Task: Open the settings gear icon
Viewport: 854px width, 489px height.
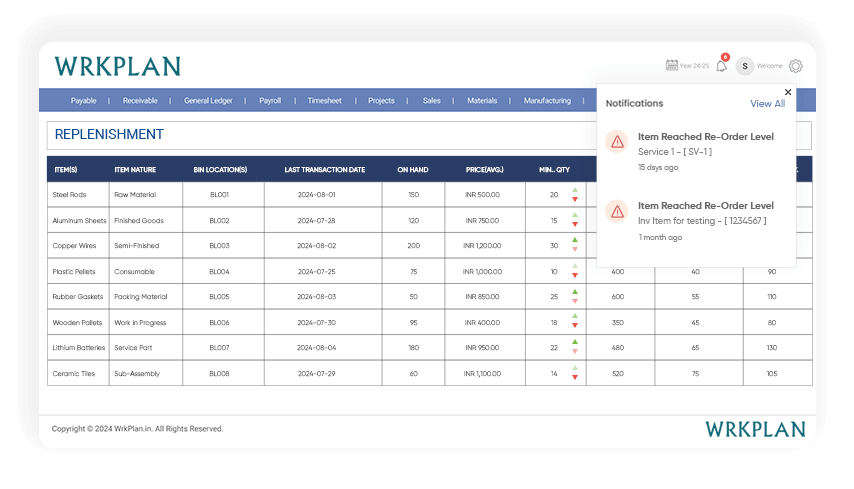Action: click(796, 66)
